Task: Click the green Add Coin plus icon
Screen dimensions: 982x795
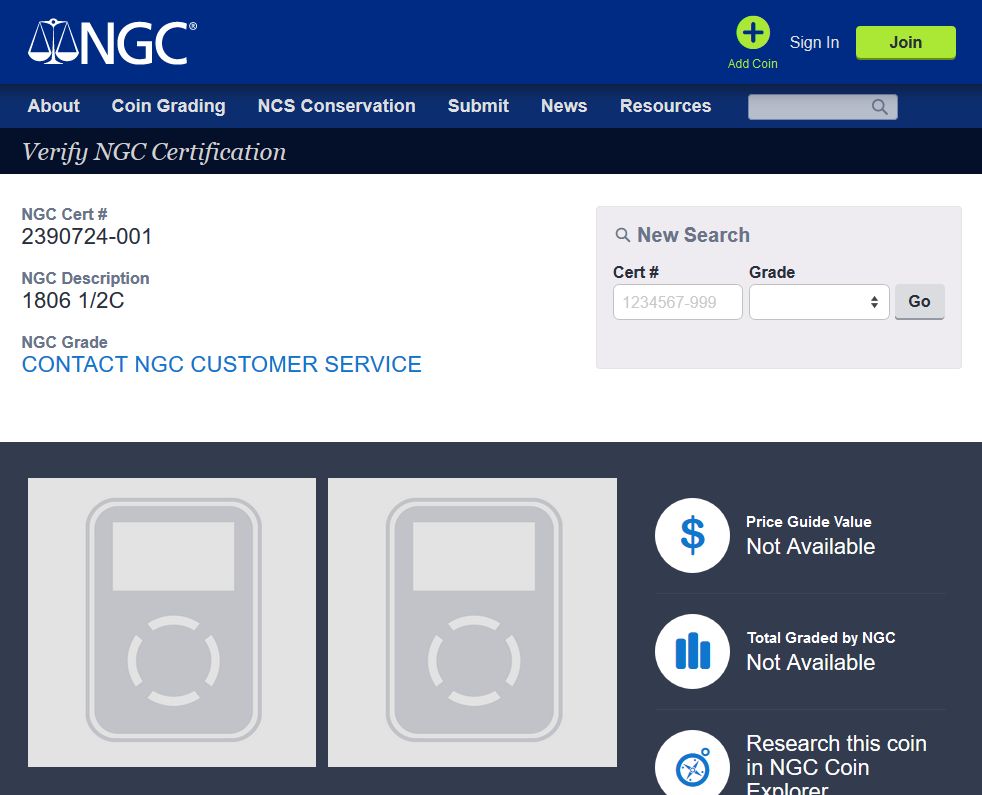Action: 753,33
